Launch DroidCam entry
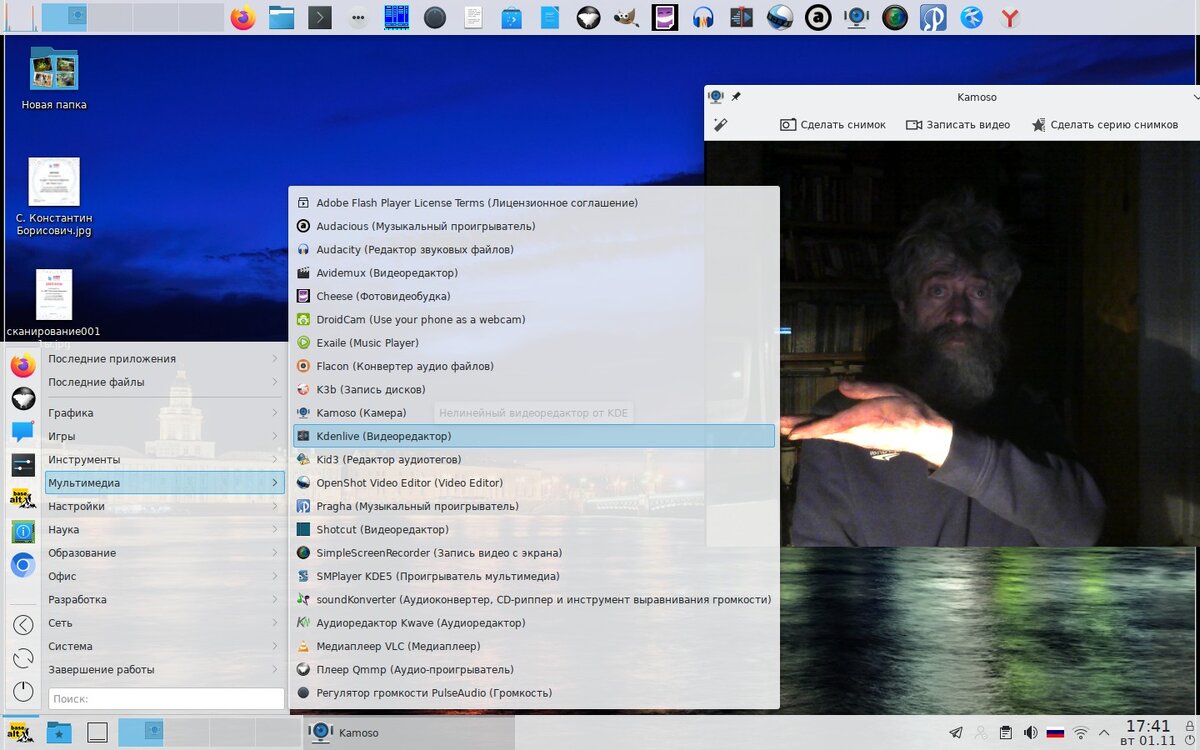Viewport: 1200px width, 750px height. (534, 319)
